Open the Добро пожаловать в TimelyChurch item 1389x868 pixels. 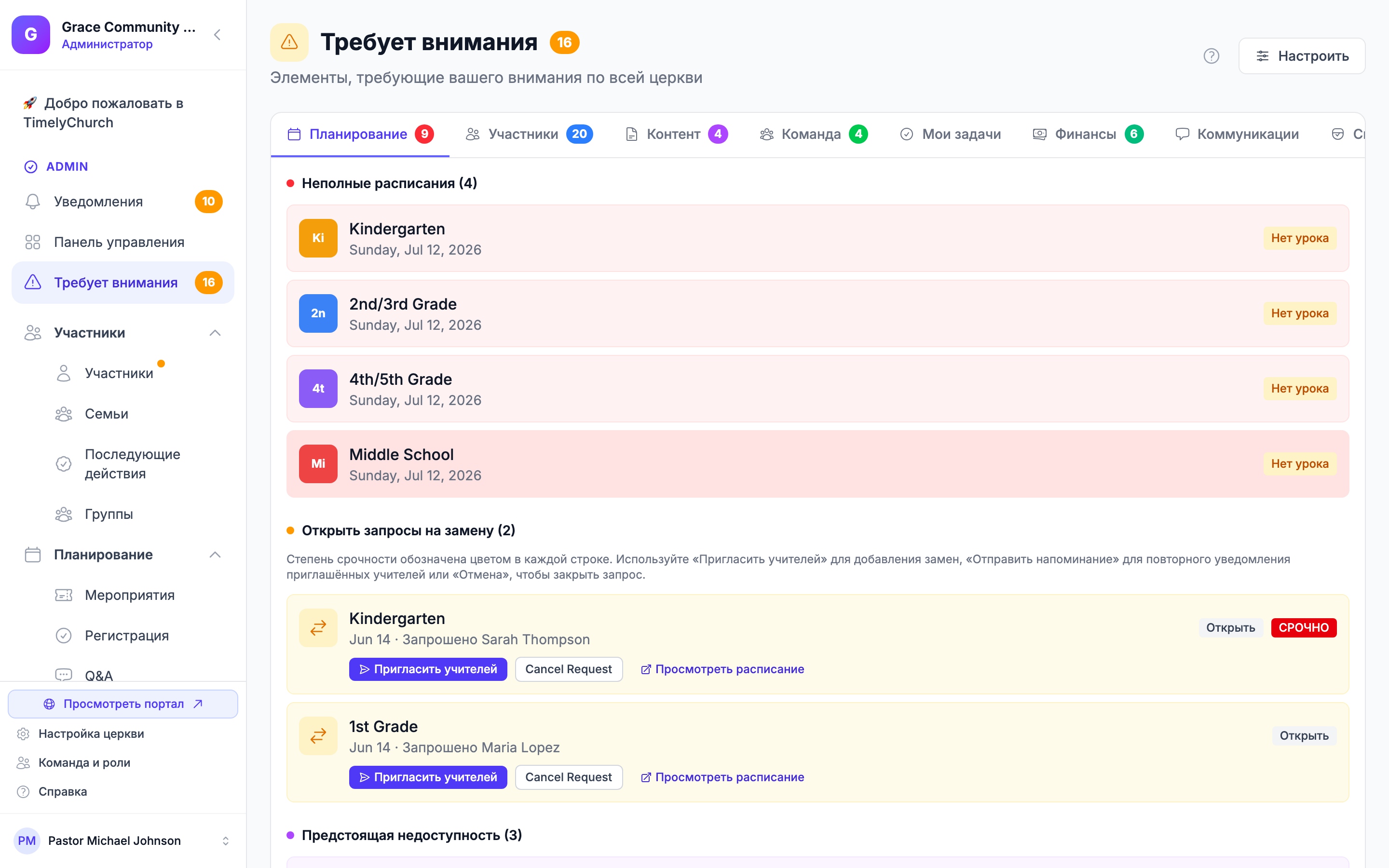(123, 113)
